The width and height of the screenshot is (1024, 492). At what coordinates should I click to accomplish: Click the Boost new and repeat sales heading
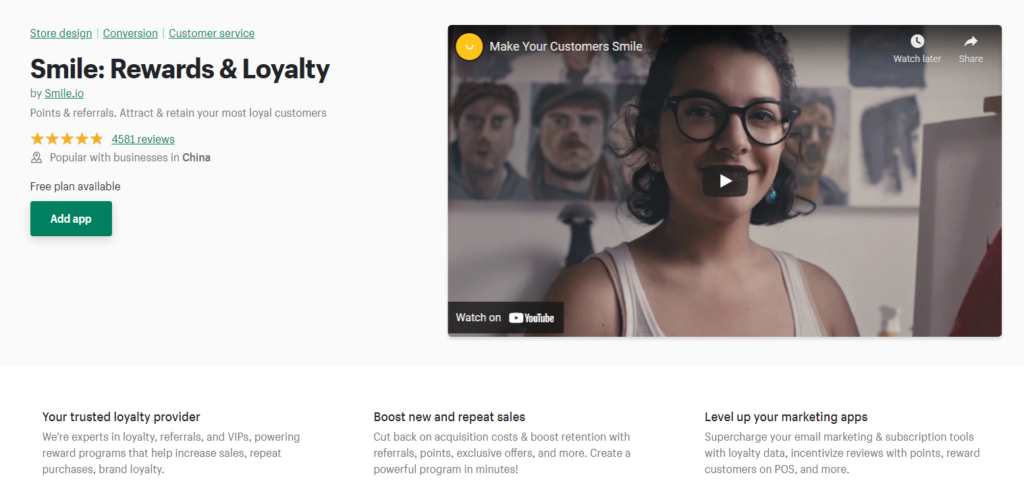(x=449, y=417)
